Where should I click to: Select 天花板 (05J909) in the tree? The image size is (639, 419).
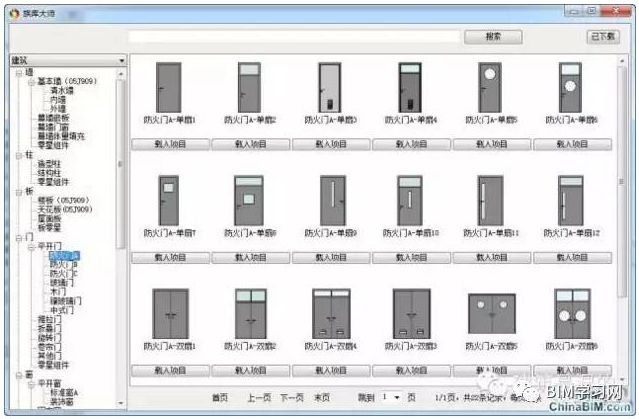65,210
